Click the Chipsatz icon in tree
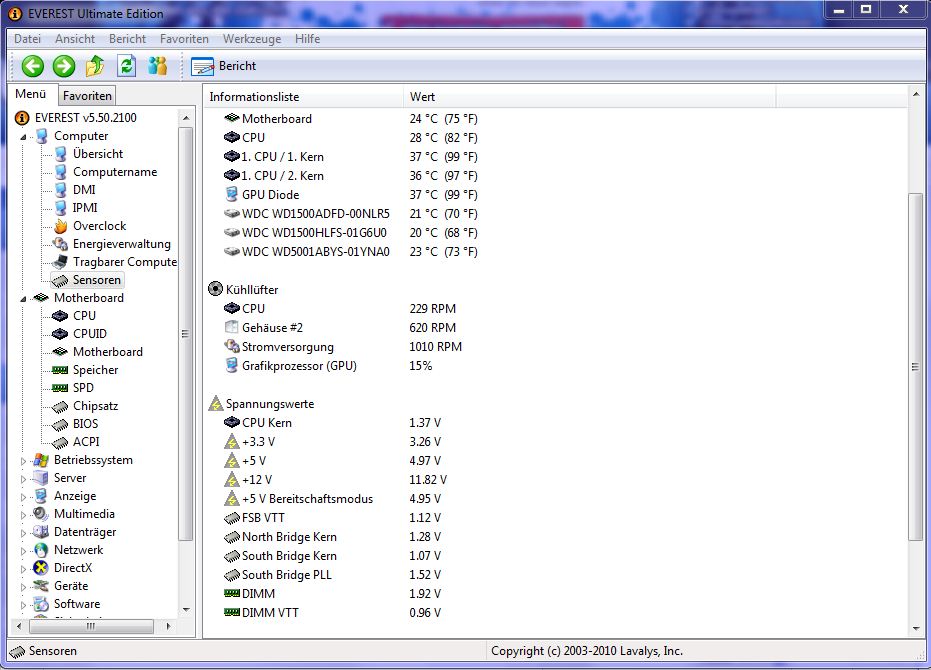 [61, 406]
